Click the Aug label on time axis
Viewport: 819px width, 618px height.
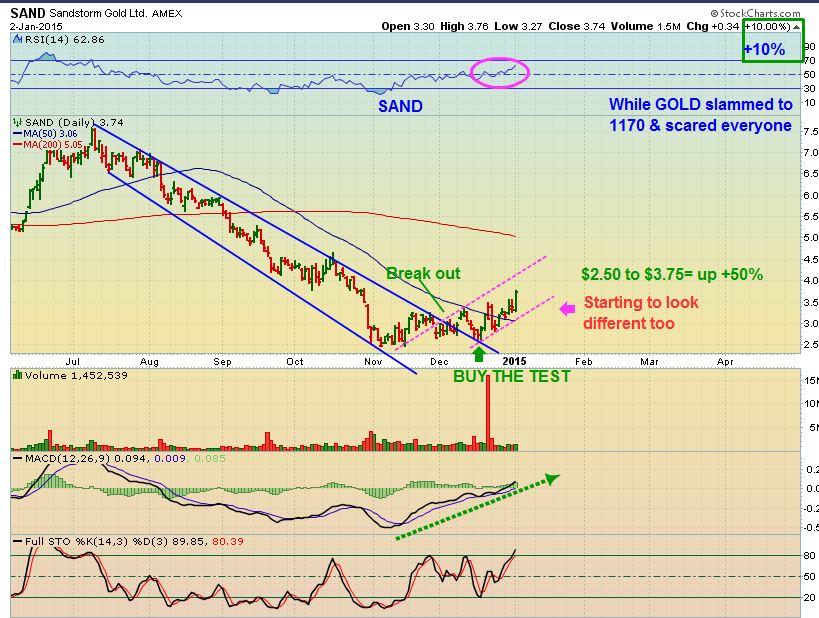pyautogui.click(x=149, y=362)
